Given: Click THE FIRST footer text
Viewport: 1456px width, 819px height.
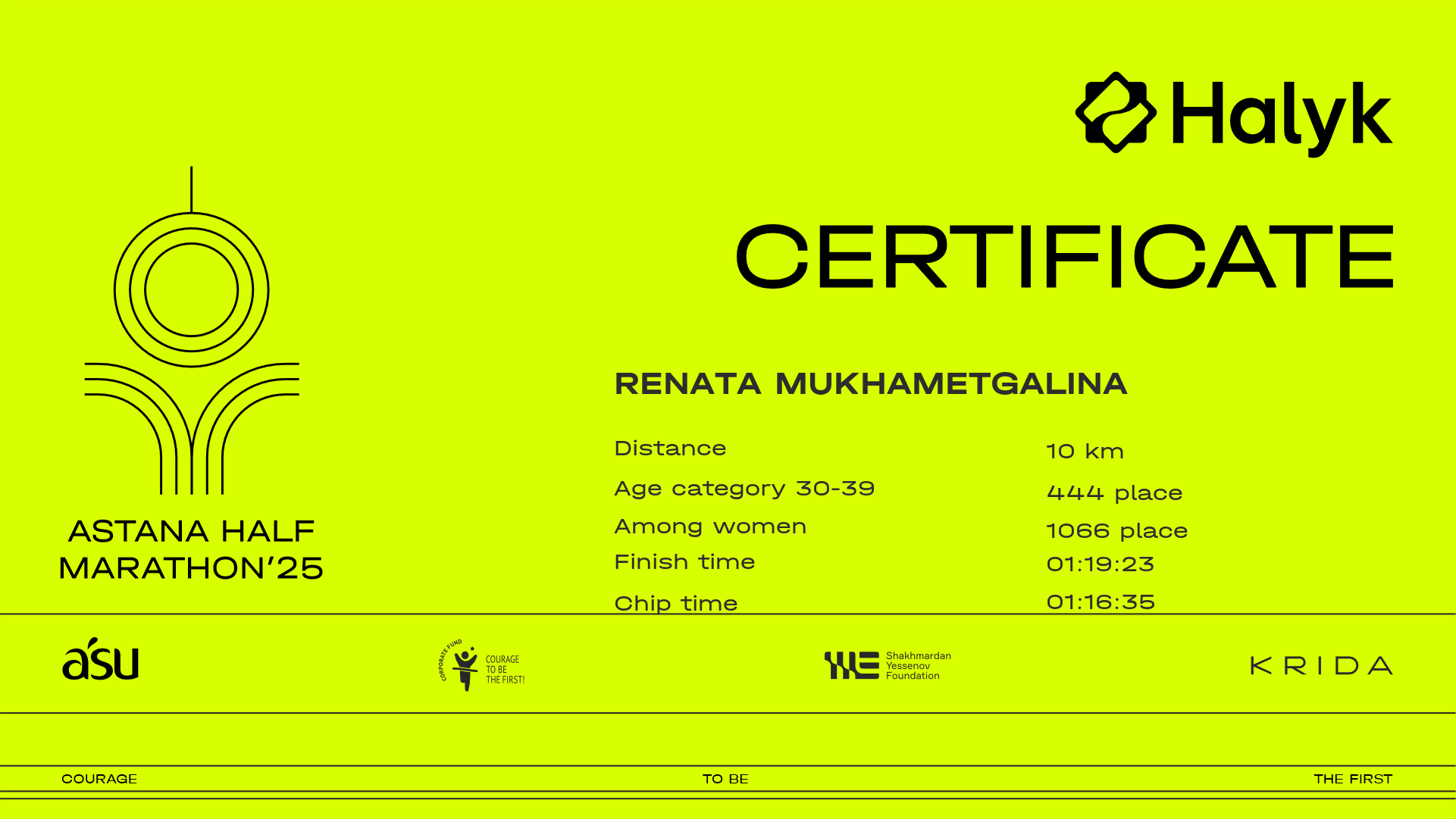Looking at the screenshot, I should [1353, 779].
